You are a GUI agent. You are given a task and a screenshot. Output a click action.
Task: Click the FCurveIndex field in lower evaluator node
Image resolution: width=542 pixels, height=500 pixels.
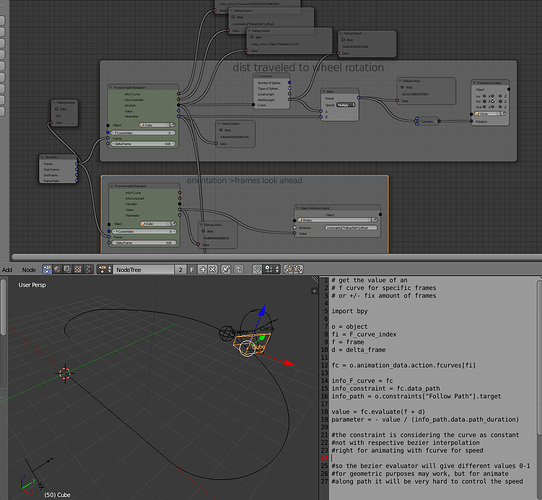coord(144,231)
